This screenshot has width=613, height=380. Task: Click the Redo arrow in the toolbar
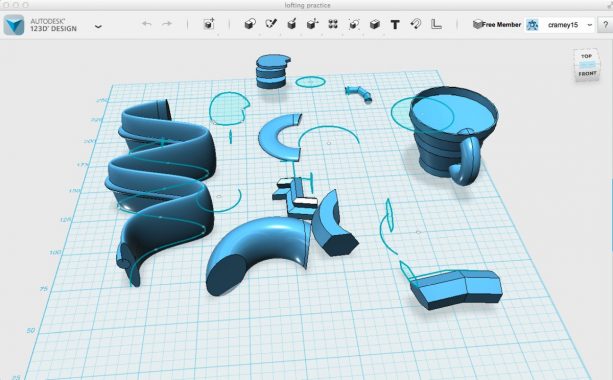167,24
